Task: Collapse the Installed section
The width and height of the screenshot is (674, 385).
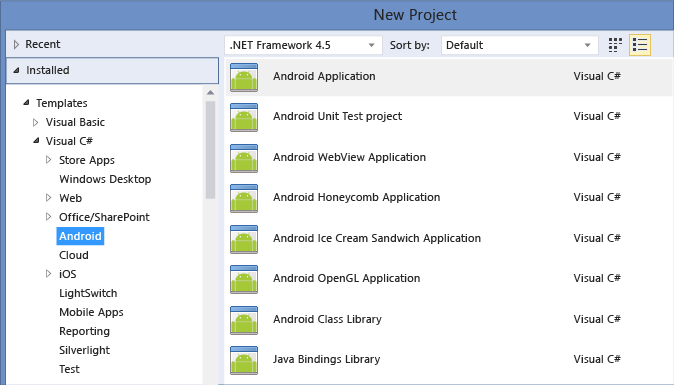Action: tap(16, 70)
